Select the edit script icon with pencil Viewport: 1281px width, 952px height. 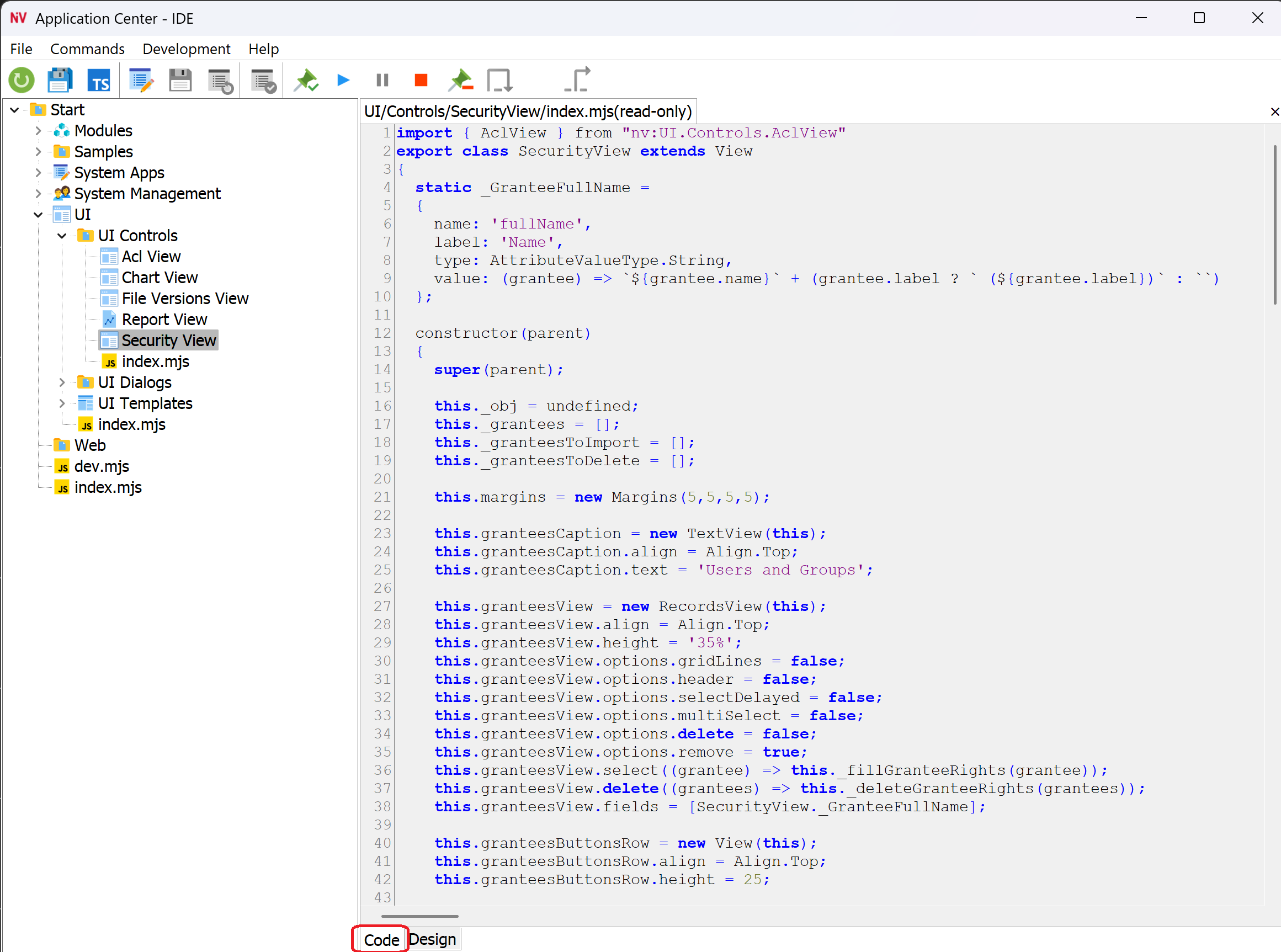pos(140,80)
